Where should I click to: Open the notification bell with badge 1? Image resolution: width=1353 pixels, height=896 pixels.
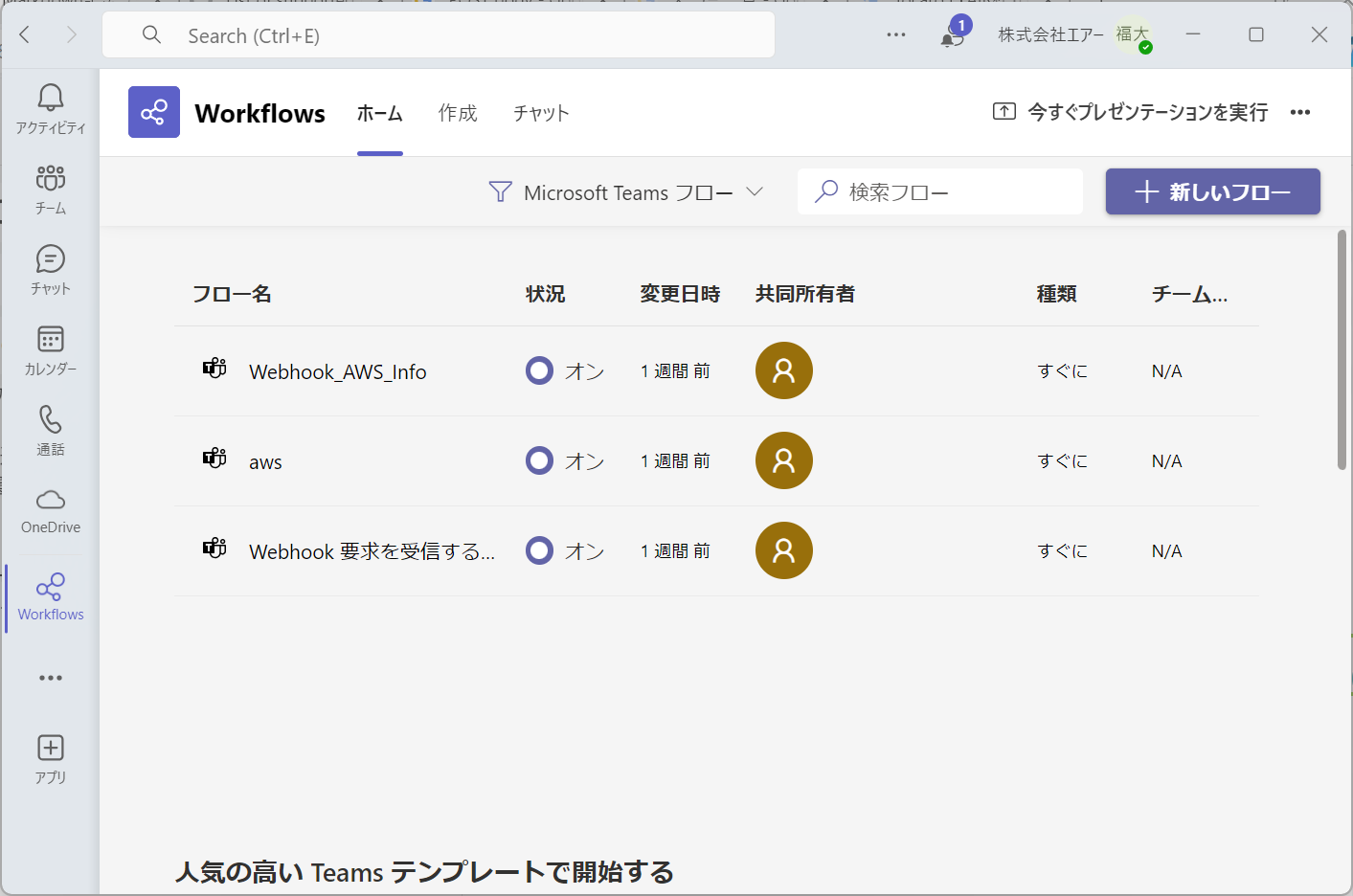[954, 34]
